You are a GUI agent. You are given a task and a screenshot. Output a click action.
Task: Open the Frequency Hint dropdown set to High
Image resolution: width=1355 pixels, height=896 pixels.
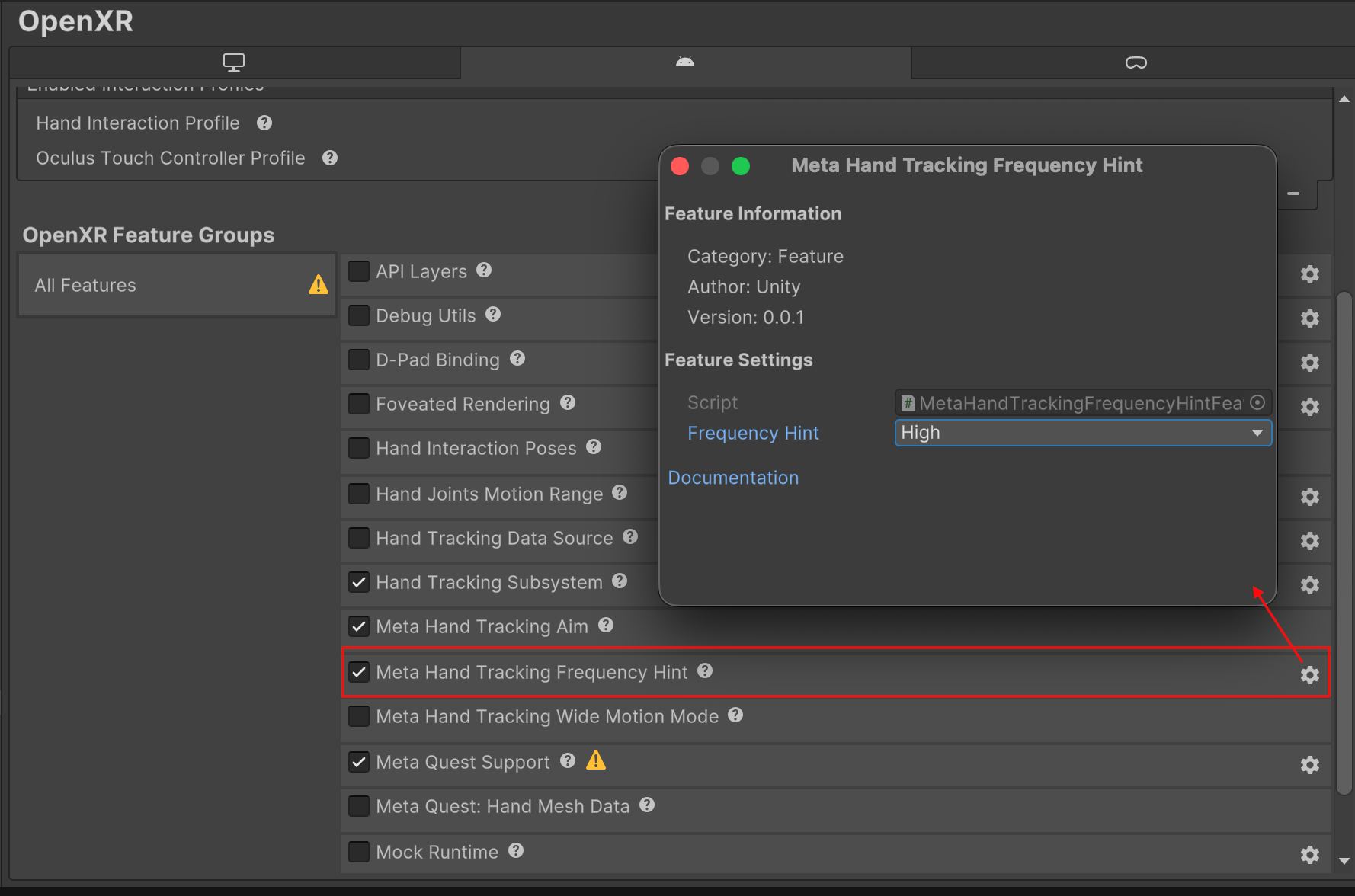(1083, 433)
